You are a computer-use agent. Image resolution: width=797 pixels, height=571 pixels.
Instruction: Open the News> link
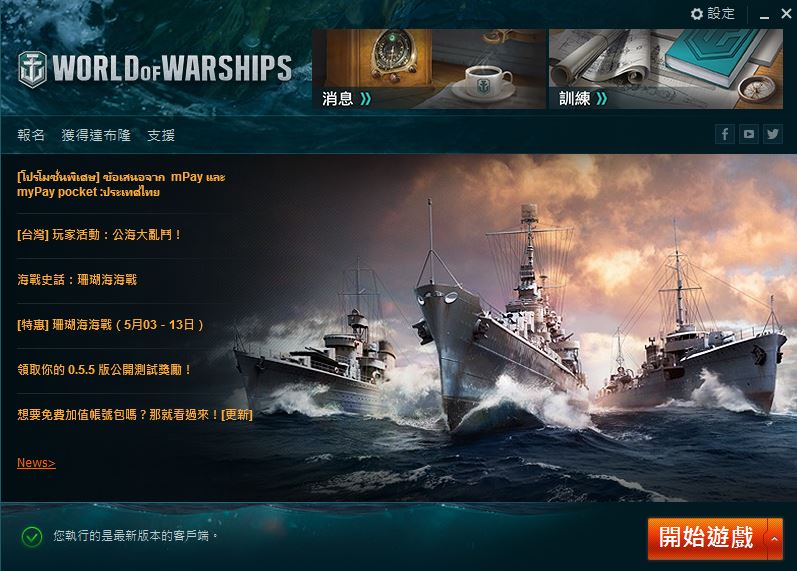click(36, 463)
